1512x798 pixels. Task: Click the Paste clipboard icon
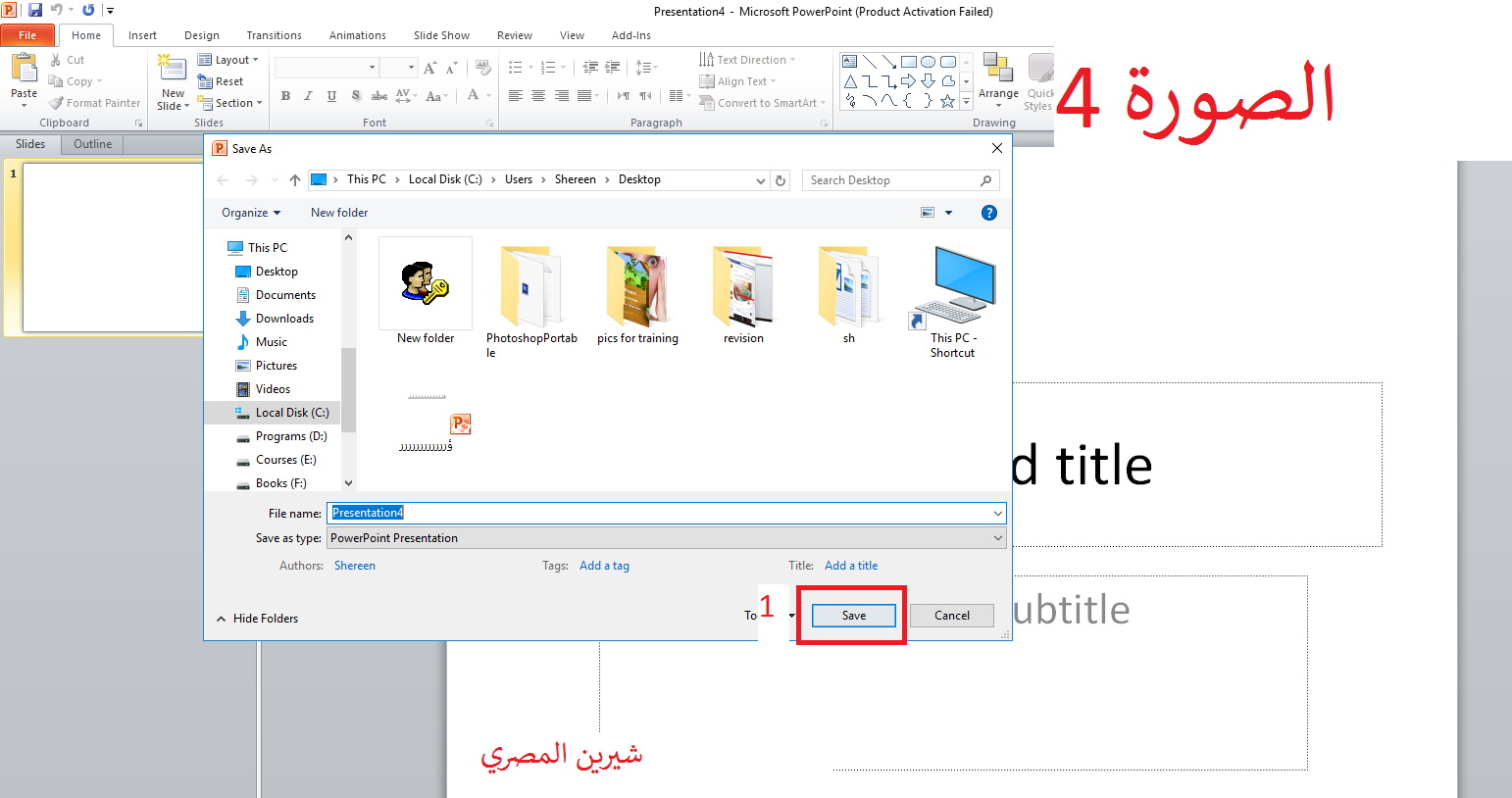pyautogui.click(x=24, y=69)
